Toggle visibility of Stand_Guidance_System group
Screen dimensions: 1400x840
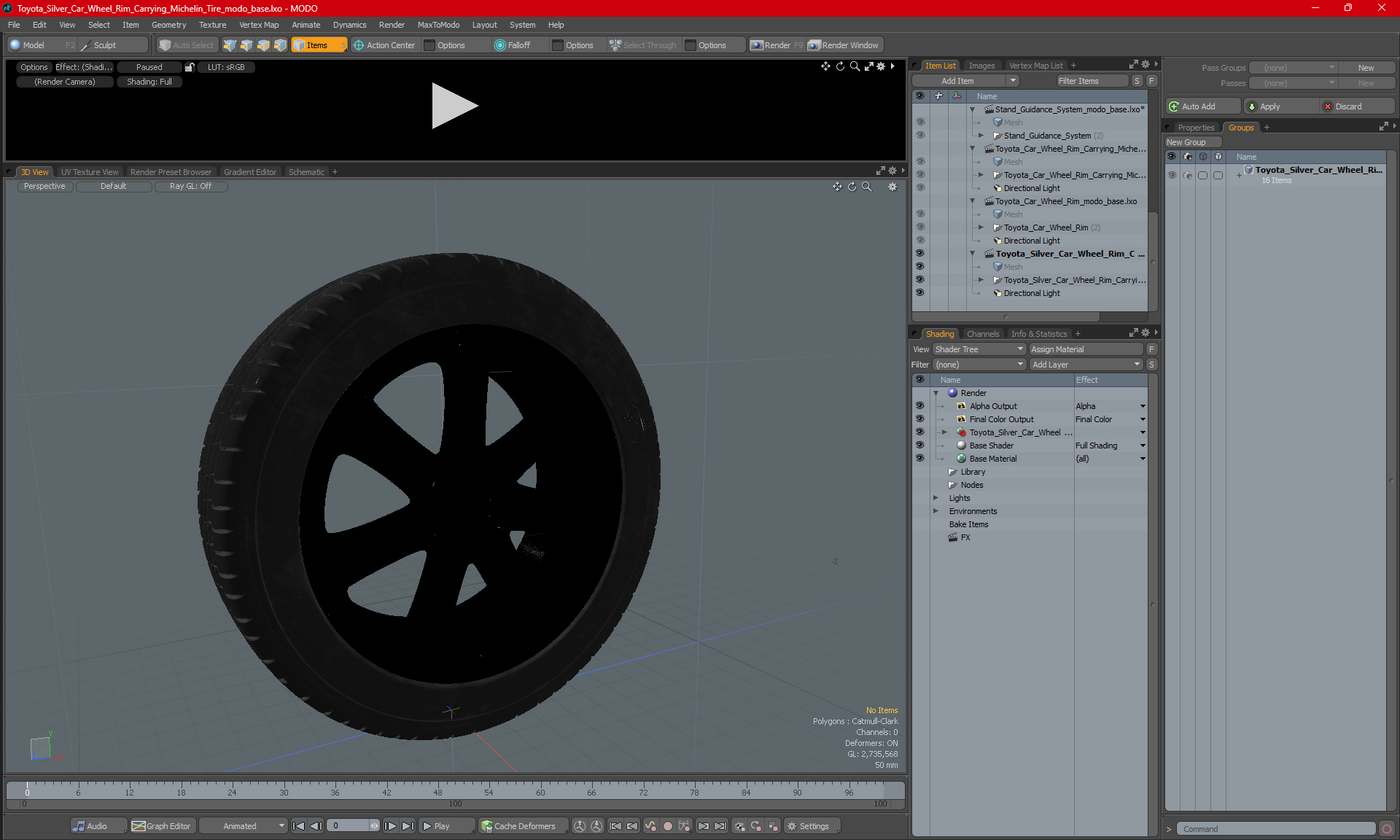pyautogui.click(x=919, y=136)
